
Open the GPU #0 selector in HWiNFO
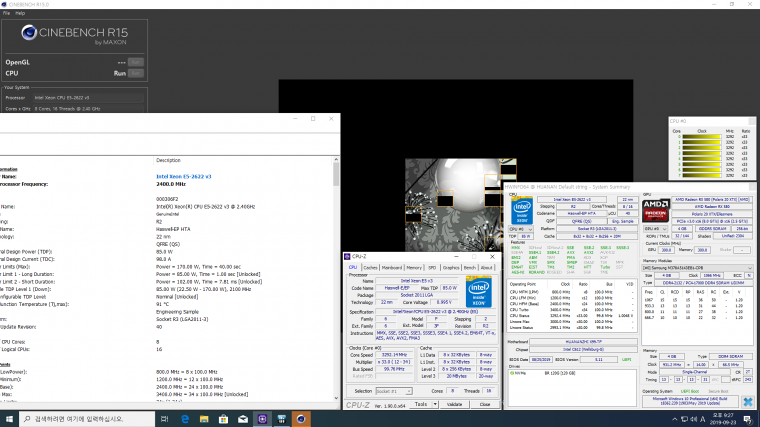pyautogui.click(x=655, y=229)
